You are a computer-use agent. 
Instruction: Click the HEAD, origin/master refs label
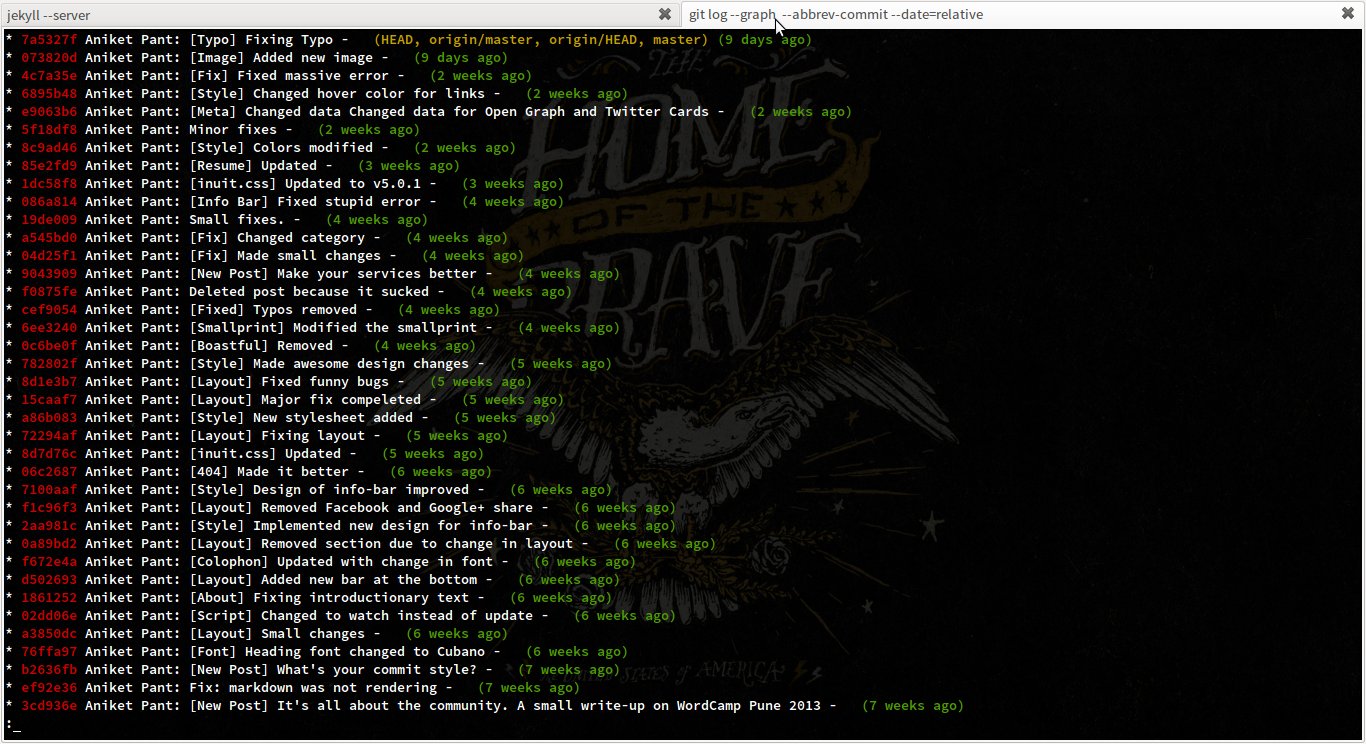point(541,40)
